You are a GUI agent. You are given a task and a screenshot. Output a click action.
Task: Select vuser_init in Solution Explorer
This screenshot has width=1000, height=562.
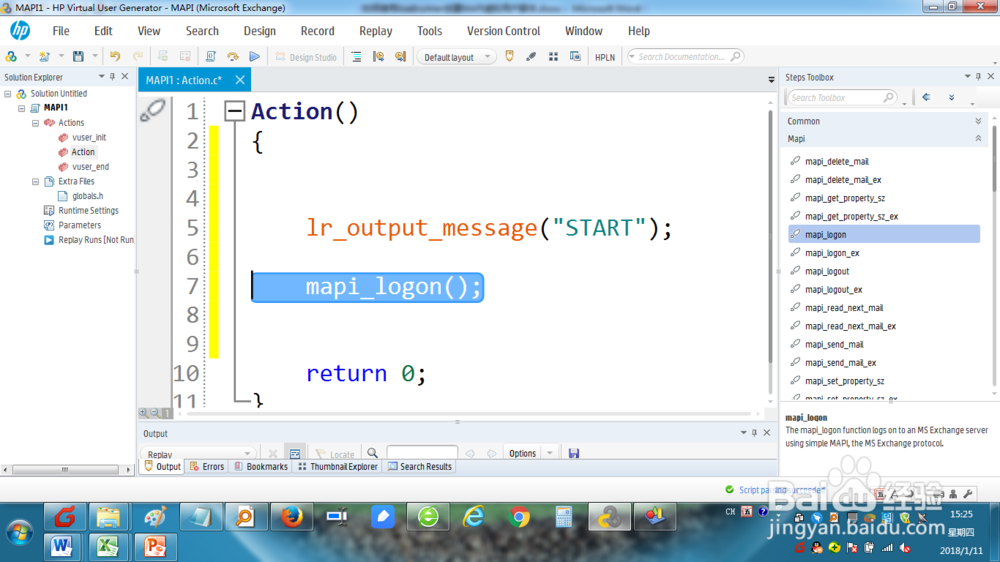point(89,137)
